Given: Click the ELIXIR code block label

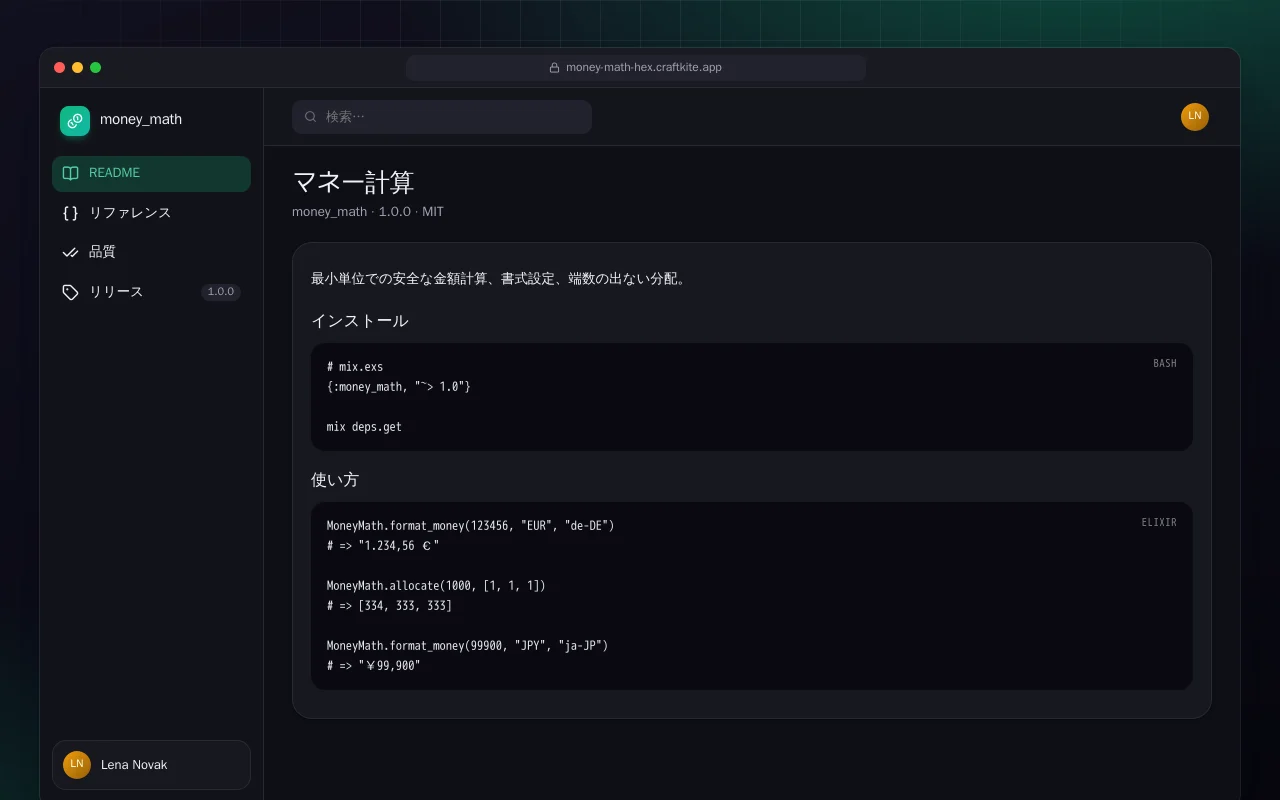Looking at the screenshot, I should (1159, 523).
